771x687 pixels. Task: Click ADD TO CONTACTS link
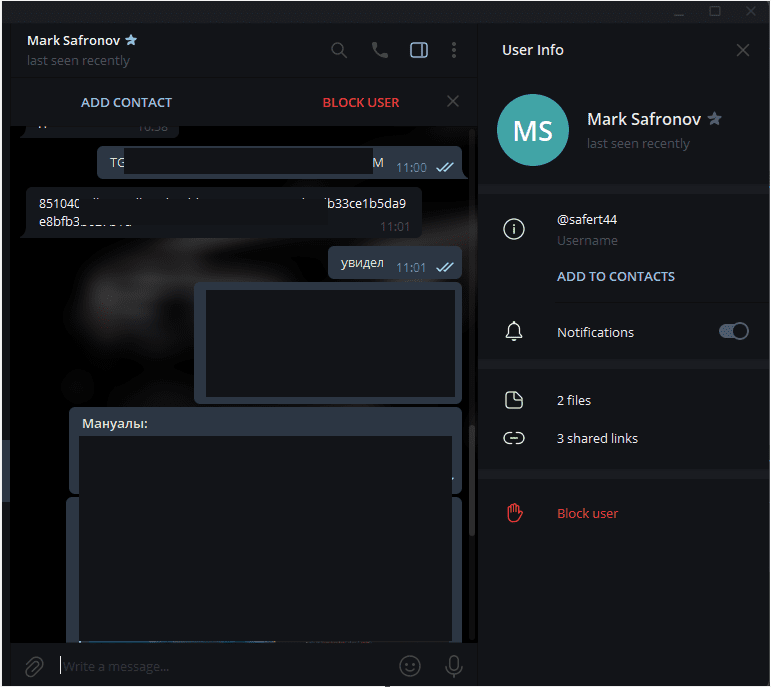click(x=616, y=276)
